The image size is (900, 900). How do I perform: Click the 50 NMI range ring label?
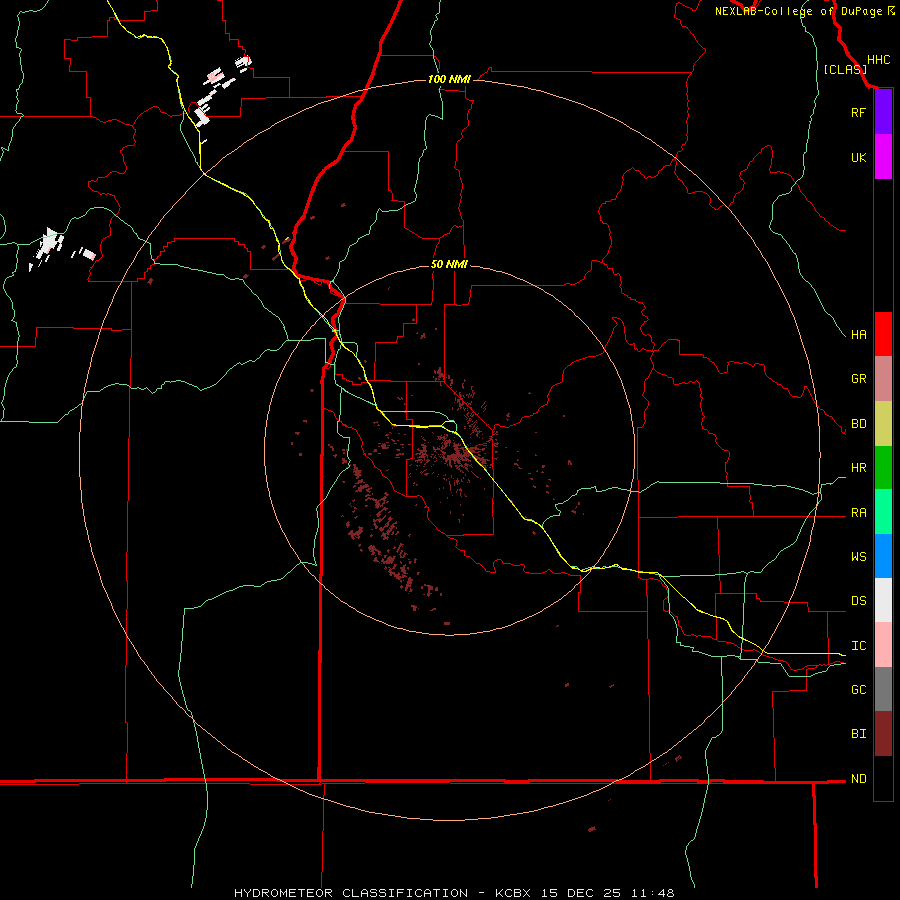pyautogui.click(x=449, y=264)
